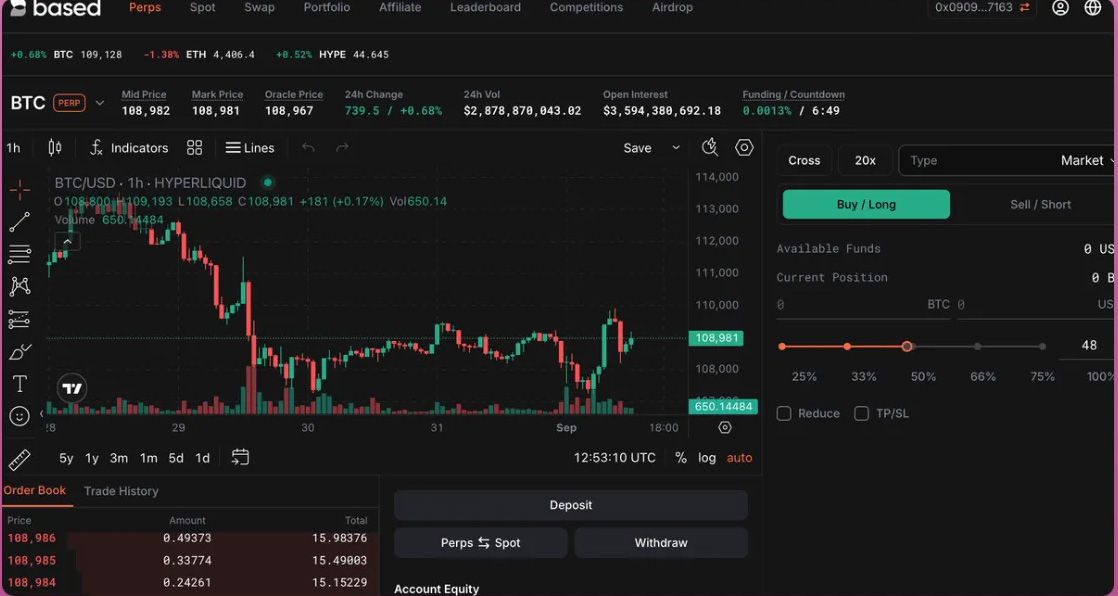
Task: Expand the BTC PERP market selector
Action: (100, 103)
